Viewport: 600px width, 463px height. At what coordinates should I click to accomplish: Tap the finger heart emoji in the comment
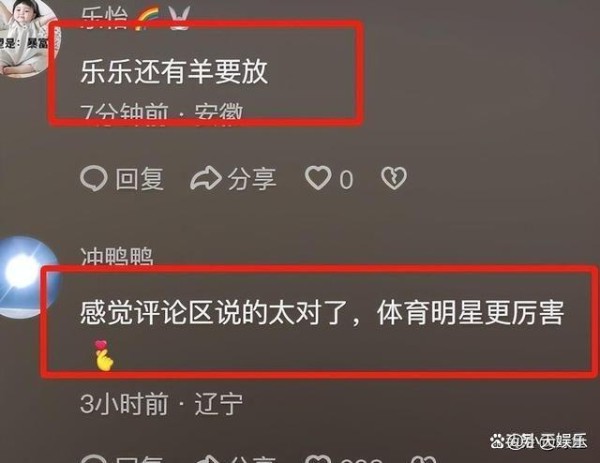click(x=103, y=355)
